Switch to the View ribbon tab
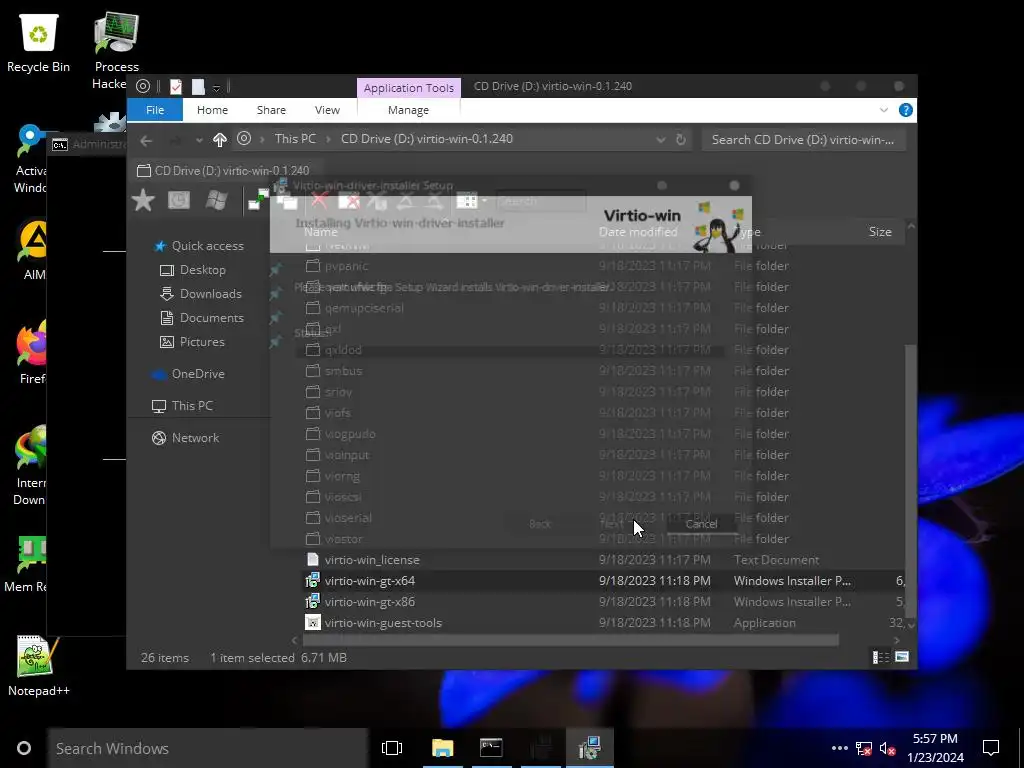The image size is (1024, 768). 327,110
